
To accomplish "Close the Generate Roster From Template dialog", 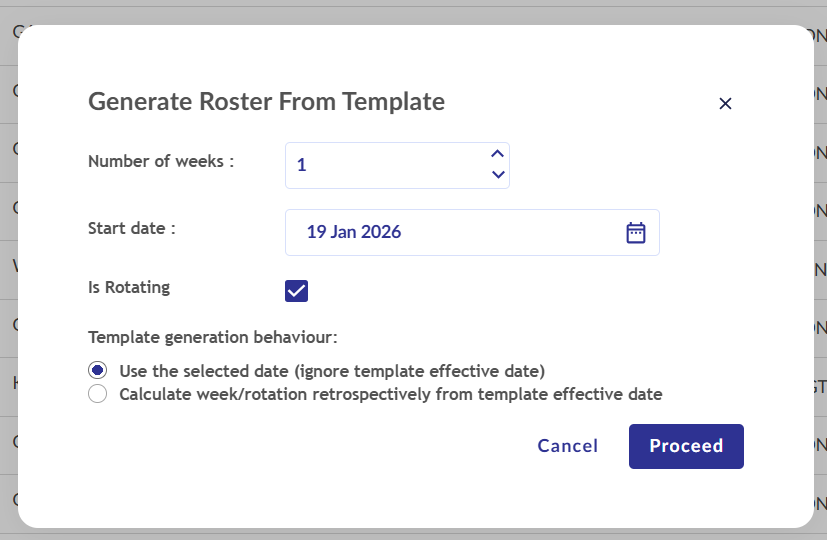I will click(726, 104).
